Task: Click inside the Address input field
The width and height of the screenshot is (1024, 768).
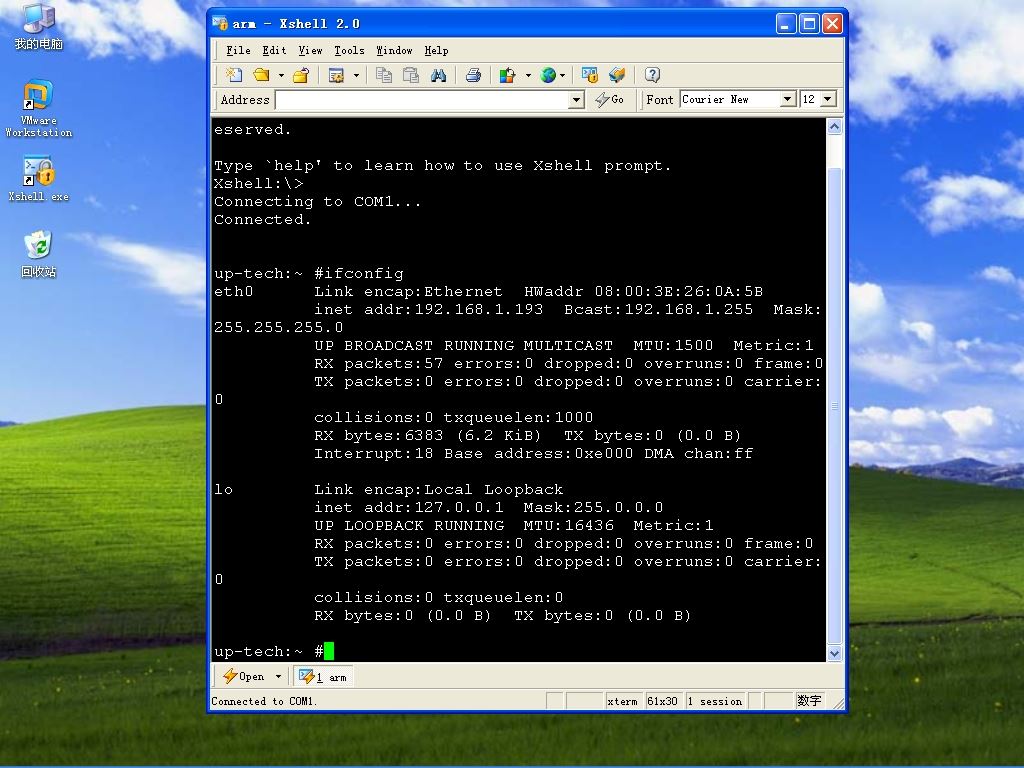Action: 423,100
